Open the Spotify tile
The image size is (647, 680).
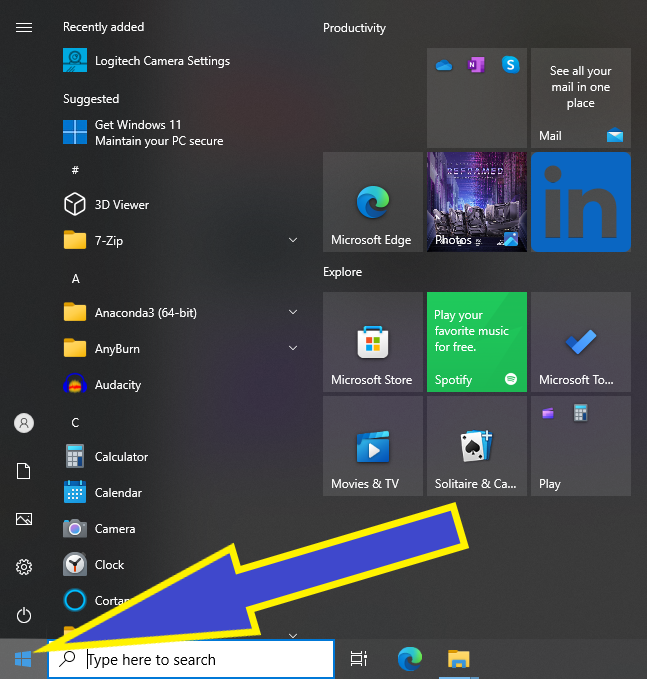tap(477, 342)
